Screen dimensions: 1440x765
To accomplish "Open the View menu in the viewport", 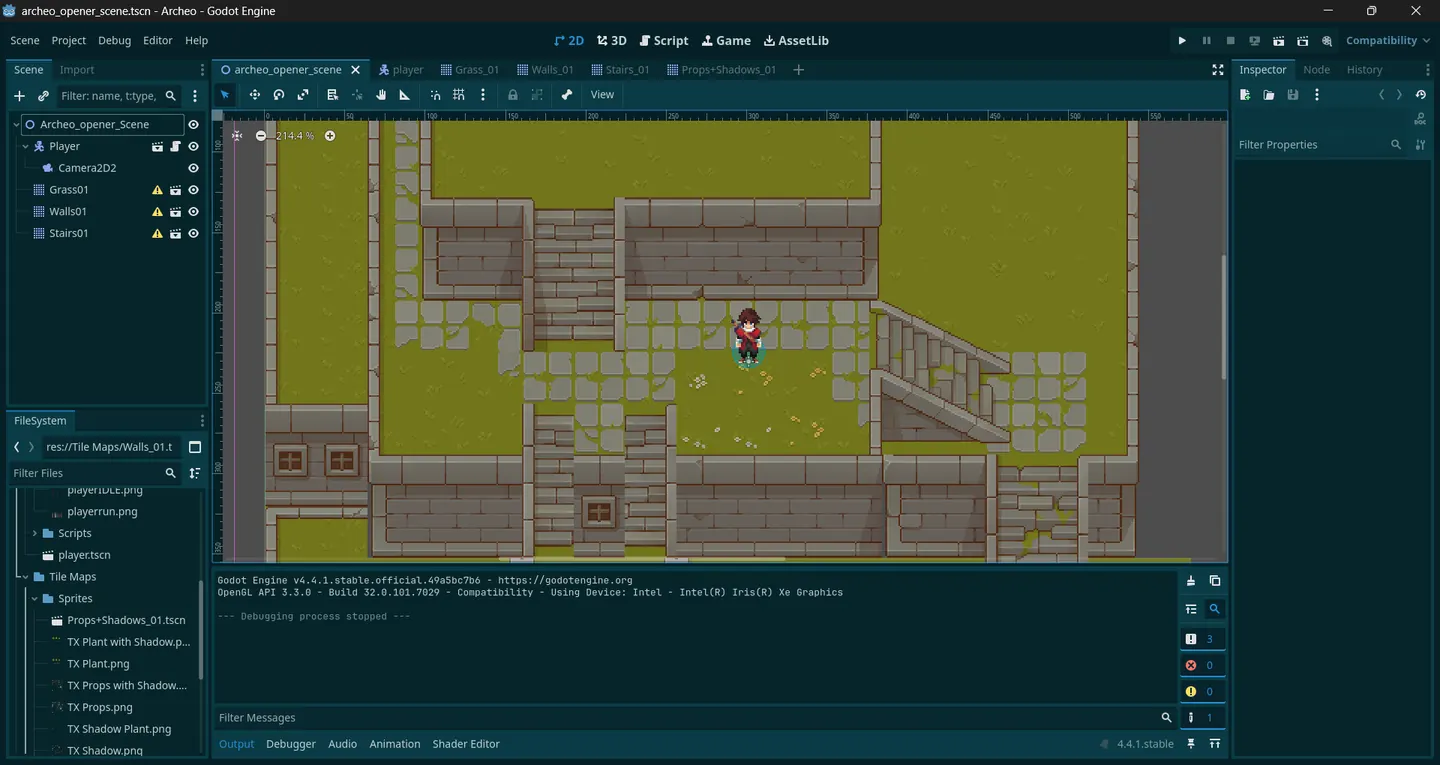I will pyautogui.click(x=601, y=94).
